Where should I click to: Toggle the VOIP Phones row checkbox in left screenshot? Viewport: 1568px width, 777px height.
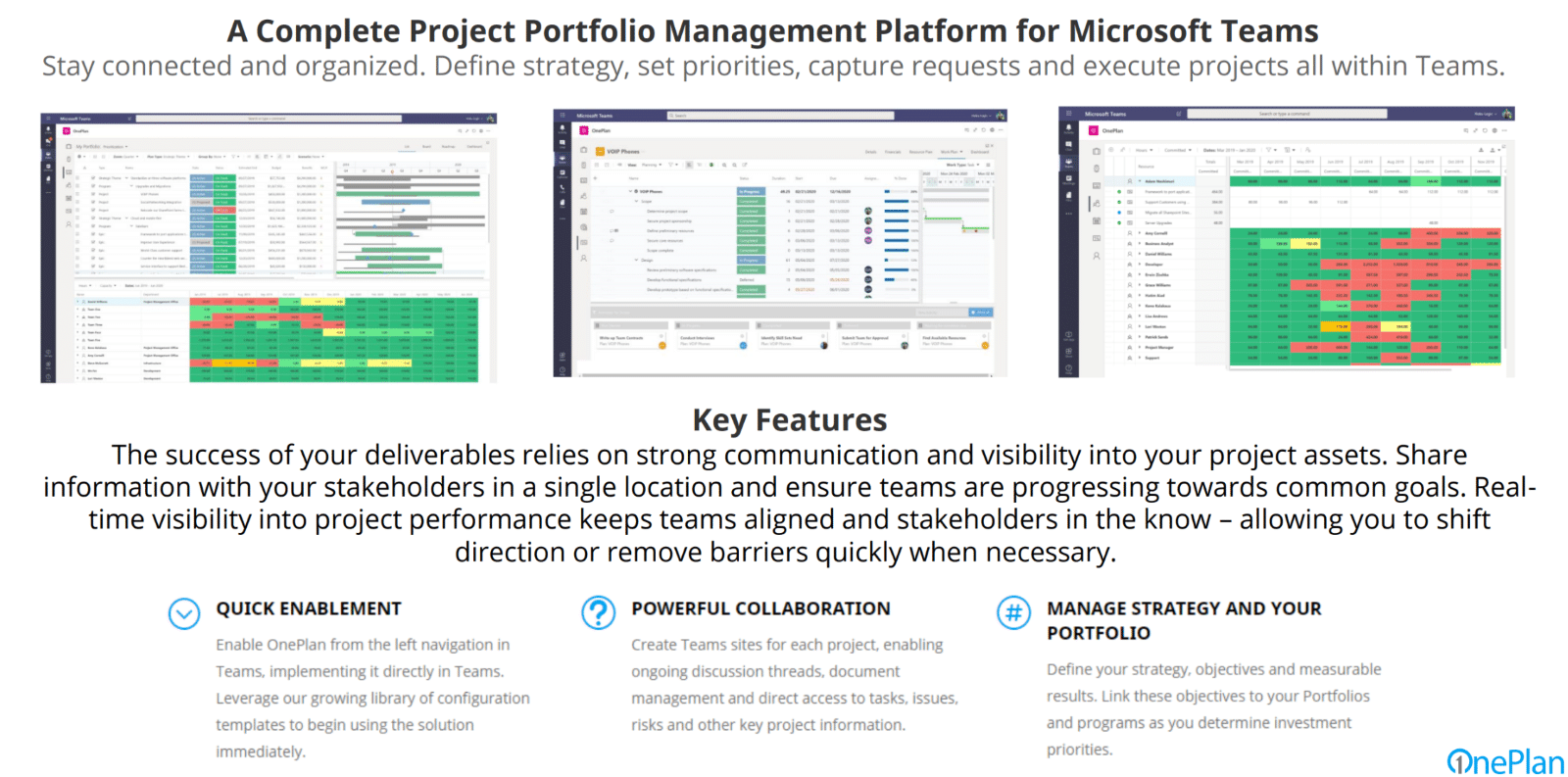click(93, 194)
